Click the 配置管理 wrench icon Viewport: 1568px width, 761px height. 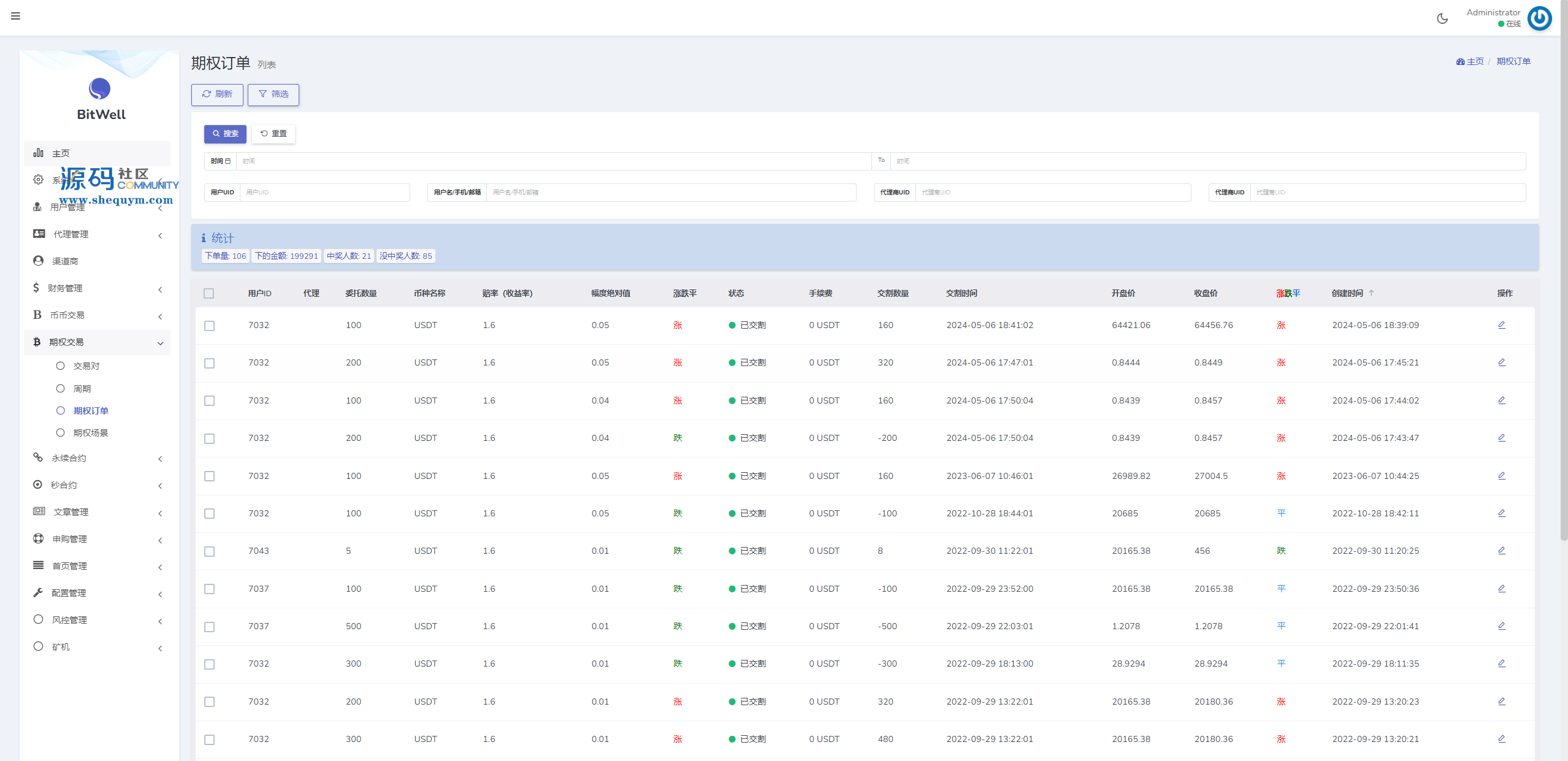(38, 592)
